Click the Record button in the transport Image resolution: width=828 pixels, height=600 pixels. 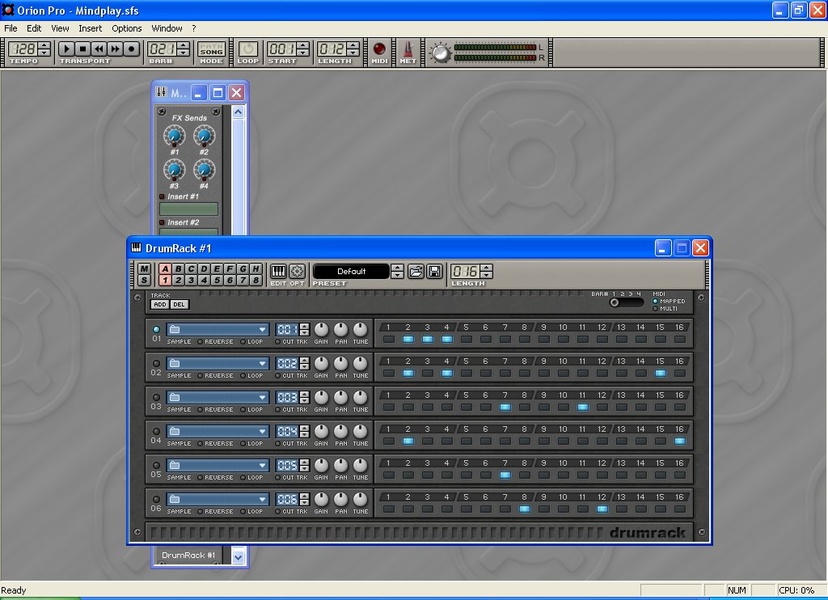coord(131,49)
